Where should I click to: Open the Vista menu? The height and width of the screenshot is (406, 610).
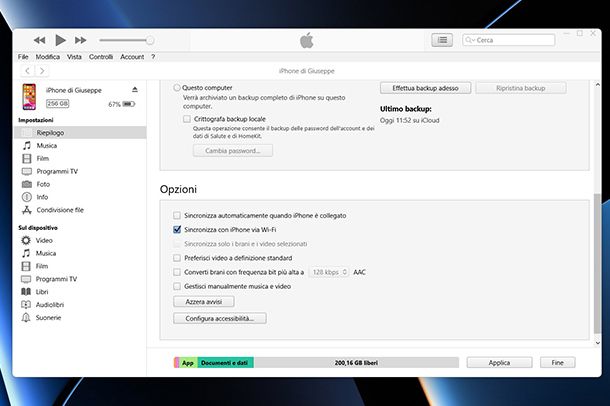[74, 57]
